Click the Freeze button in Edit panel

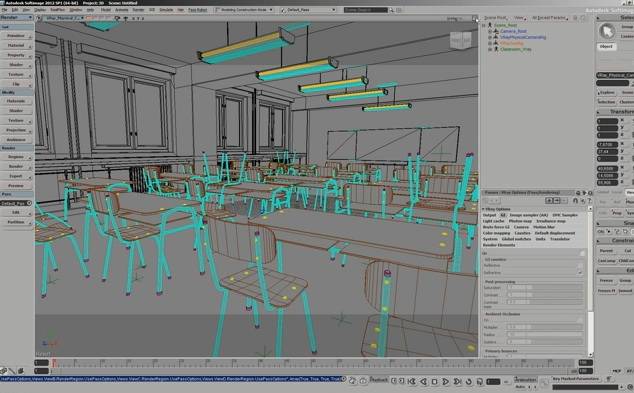click(x=606, y=281)
